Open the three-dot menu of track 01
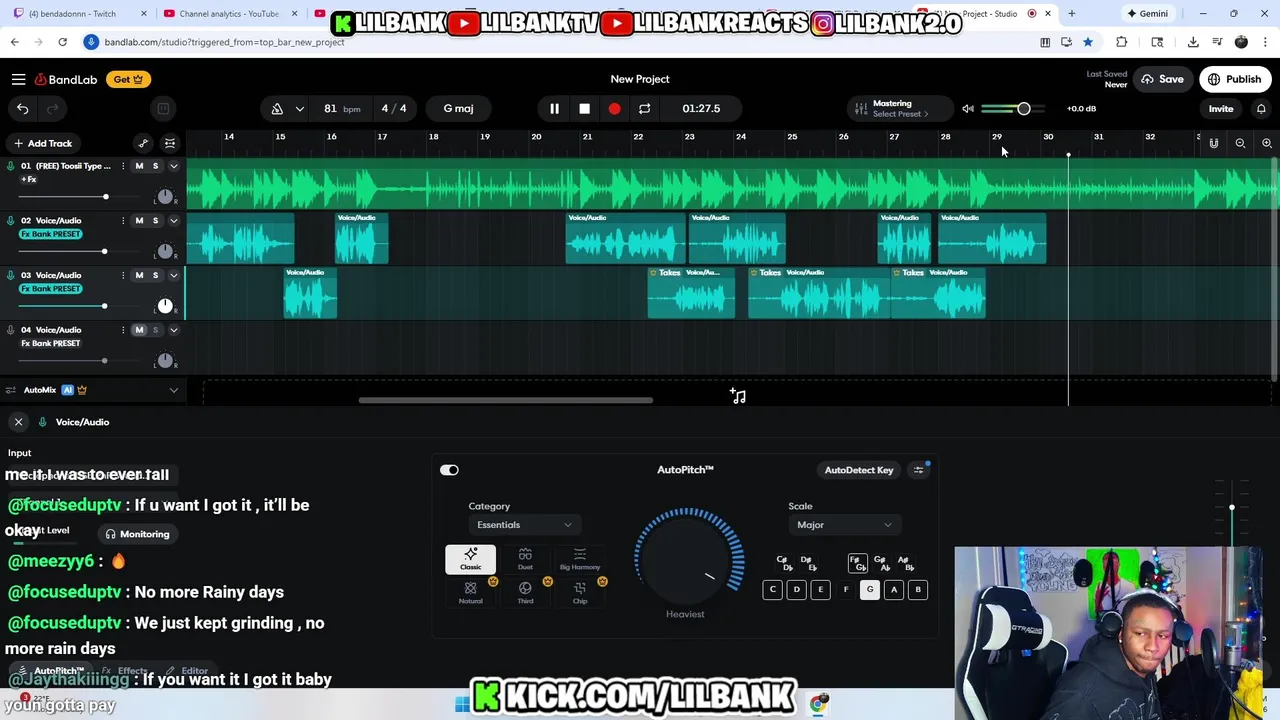1280x720 pixels. [123, 166]
